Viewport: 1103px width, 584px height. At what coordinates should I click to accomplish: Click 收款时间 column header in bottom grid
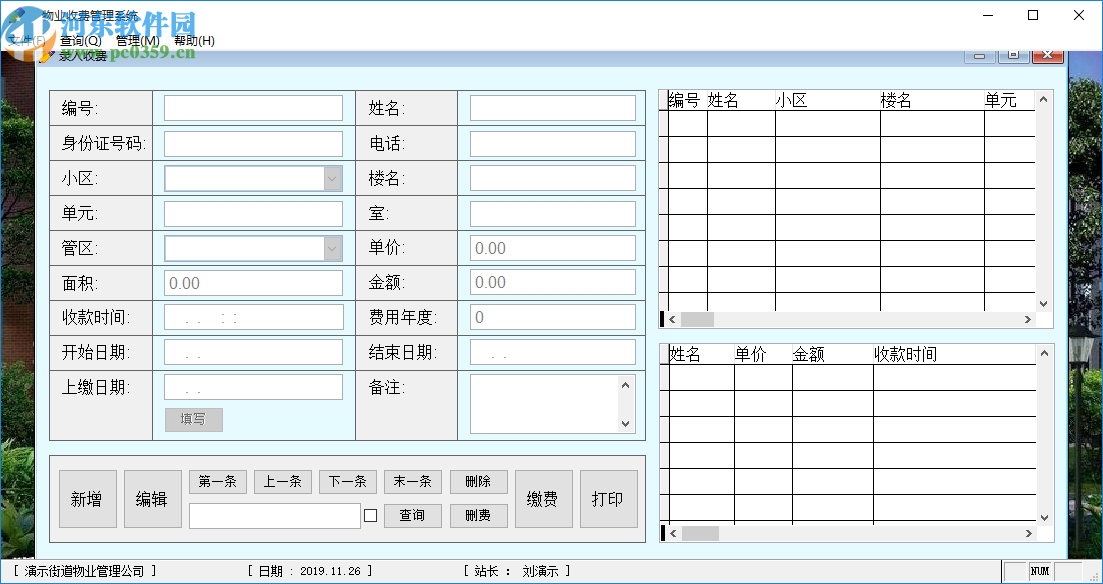pyautogui.click(x=954, y=355)
